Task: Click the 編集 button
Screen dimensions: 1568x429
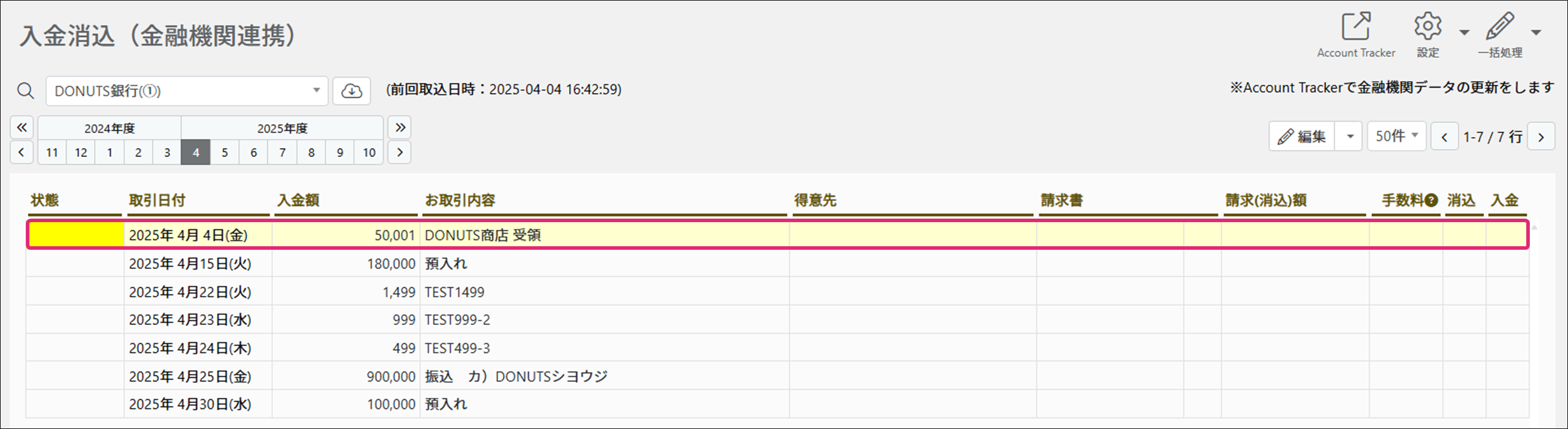Action: point(1302,136)
